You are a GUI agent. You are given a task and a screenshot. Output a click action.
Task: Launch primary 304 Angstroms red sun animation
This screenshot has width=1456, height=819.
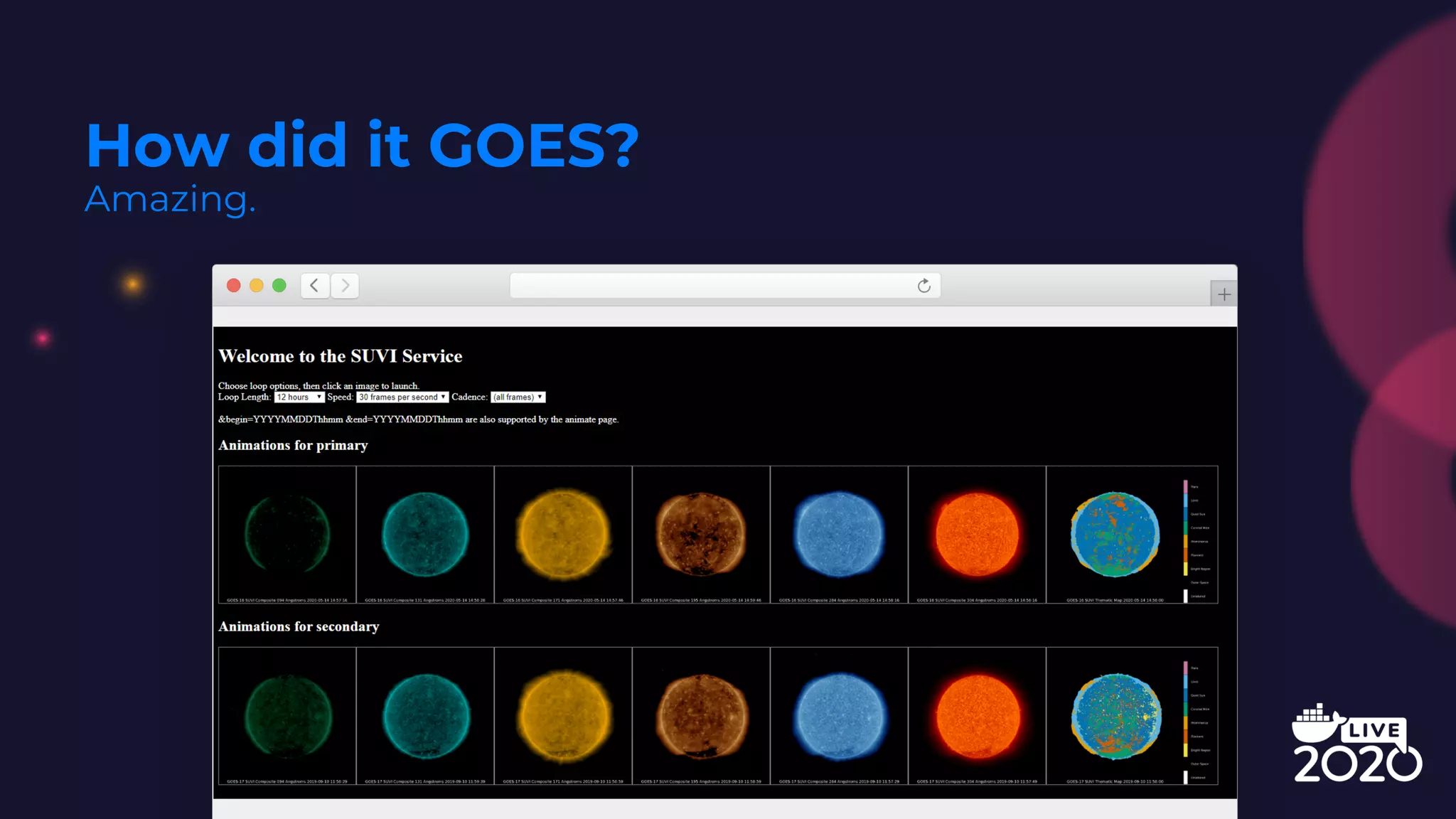tap(977, 535)
